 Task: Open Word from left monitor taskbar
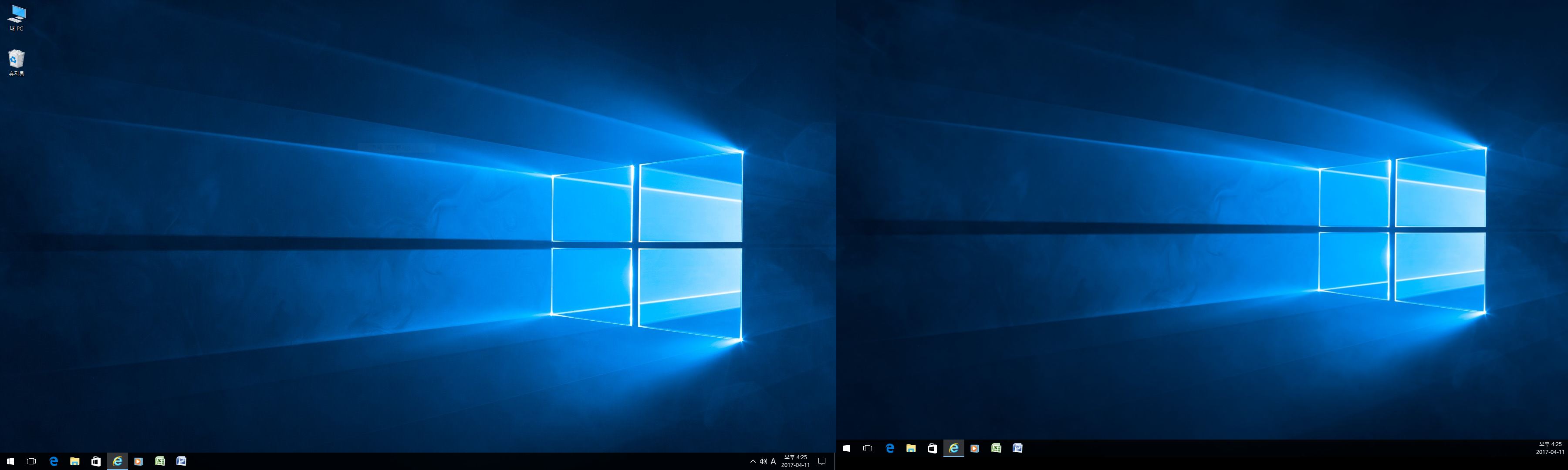[181, 461]
